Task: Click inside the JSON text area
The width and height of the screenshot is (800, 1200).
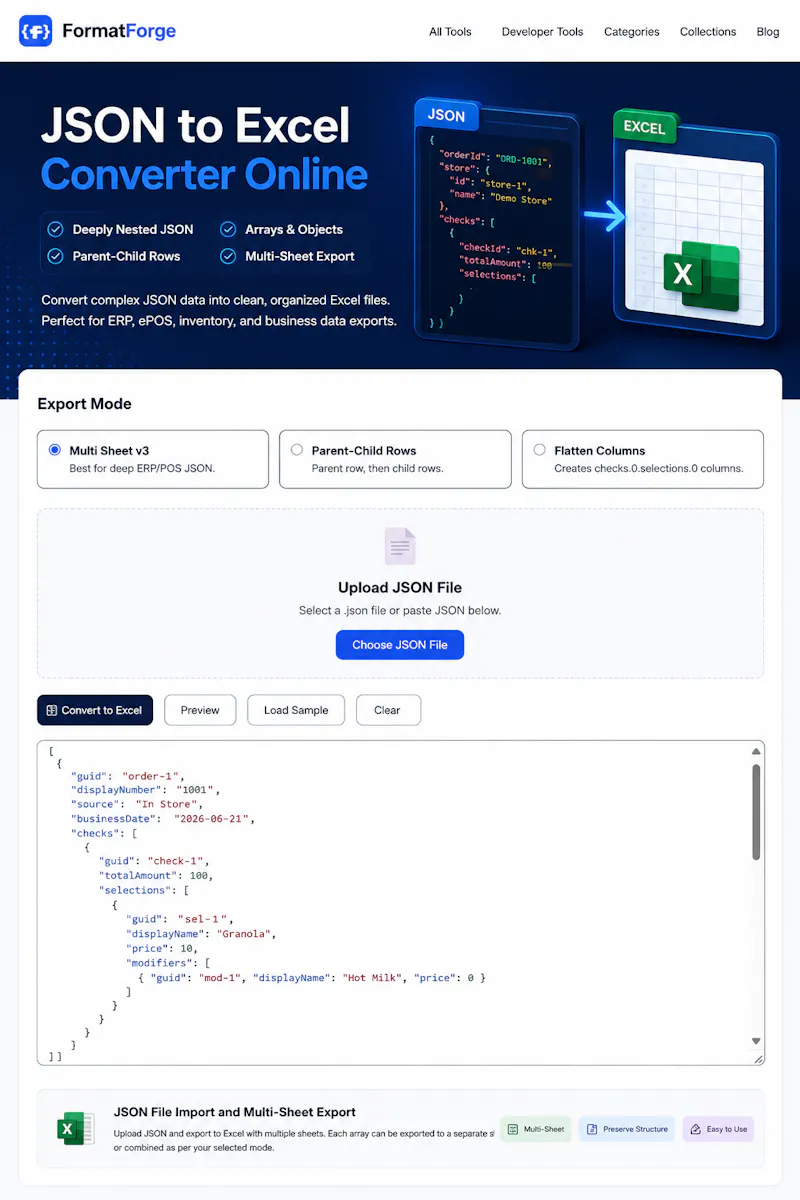Action: (x=400, y=902)
